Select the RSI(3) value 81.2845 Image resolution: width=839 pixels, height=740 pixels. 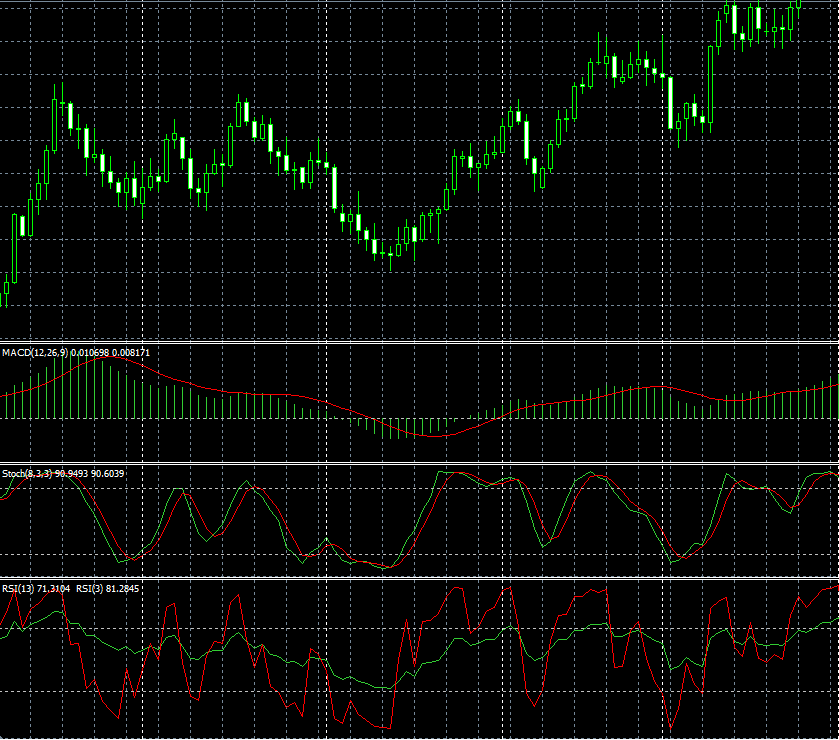point(123,589)
